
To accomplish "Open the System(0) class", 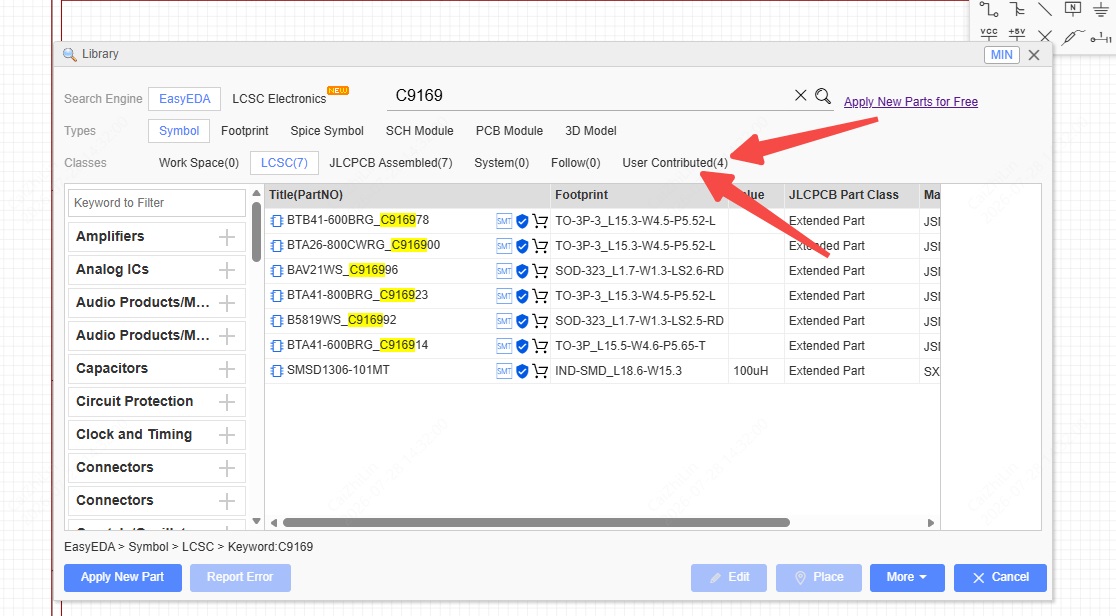I will (x=502, y=163).
